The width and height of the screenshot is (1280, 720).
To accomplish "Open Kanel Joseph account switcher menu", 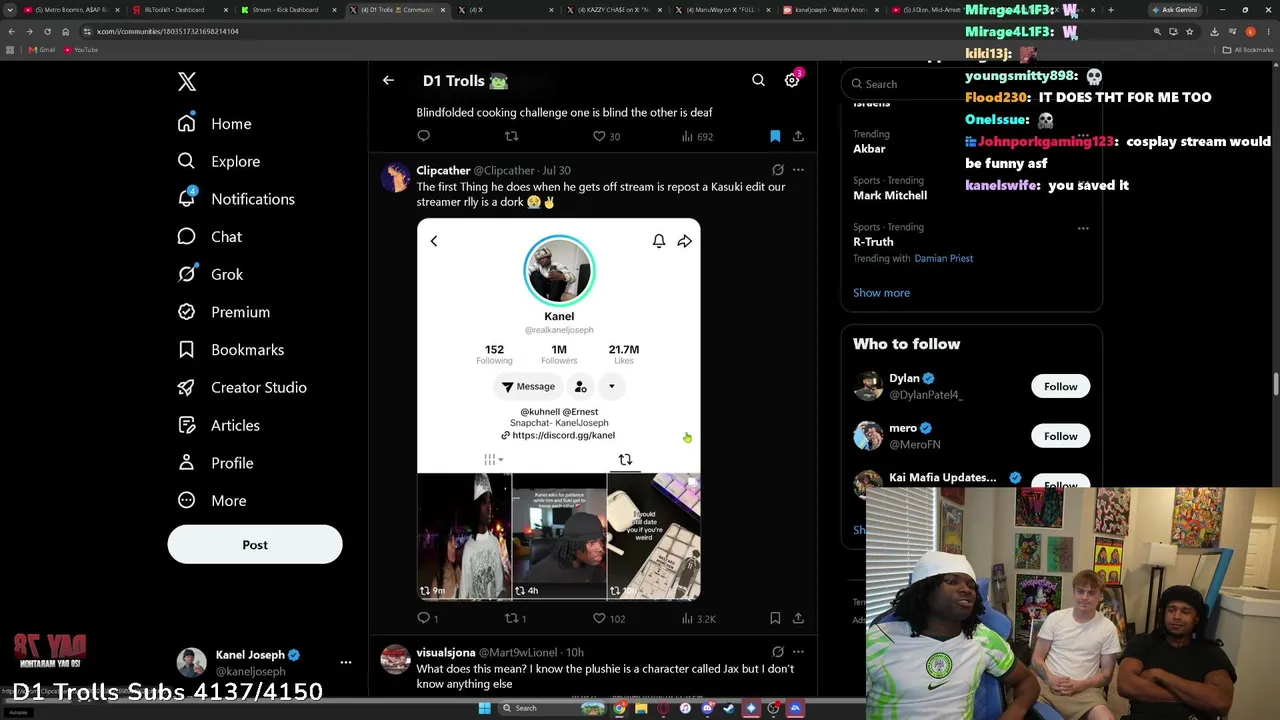I will (345, 662).
